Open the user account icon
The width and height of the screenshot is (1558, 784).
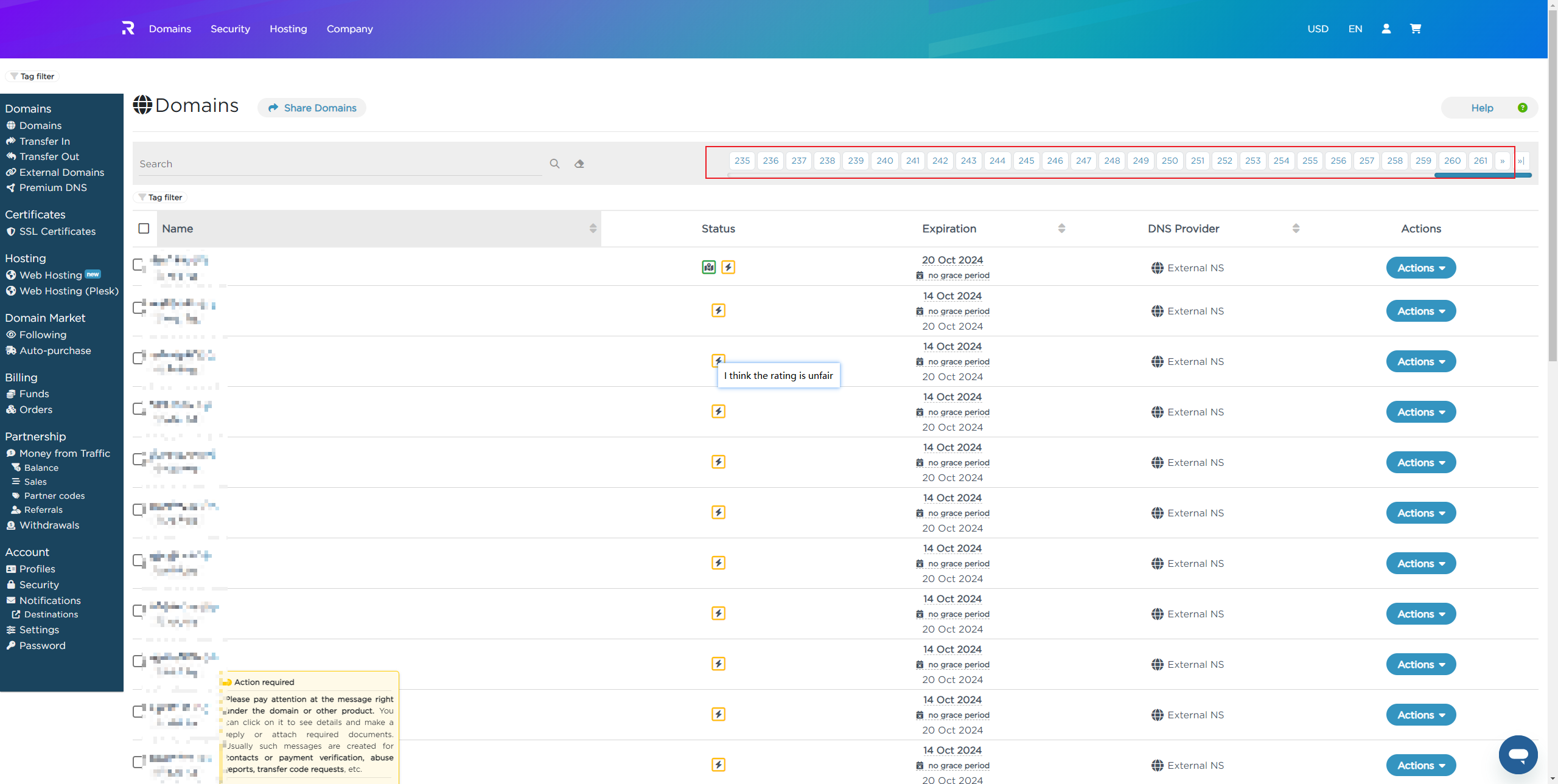pyautogui.click(x=1386, y=29)
